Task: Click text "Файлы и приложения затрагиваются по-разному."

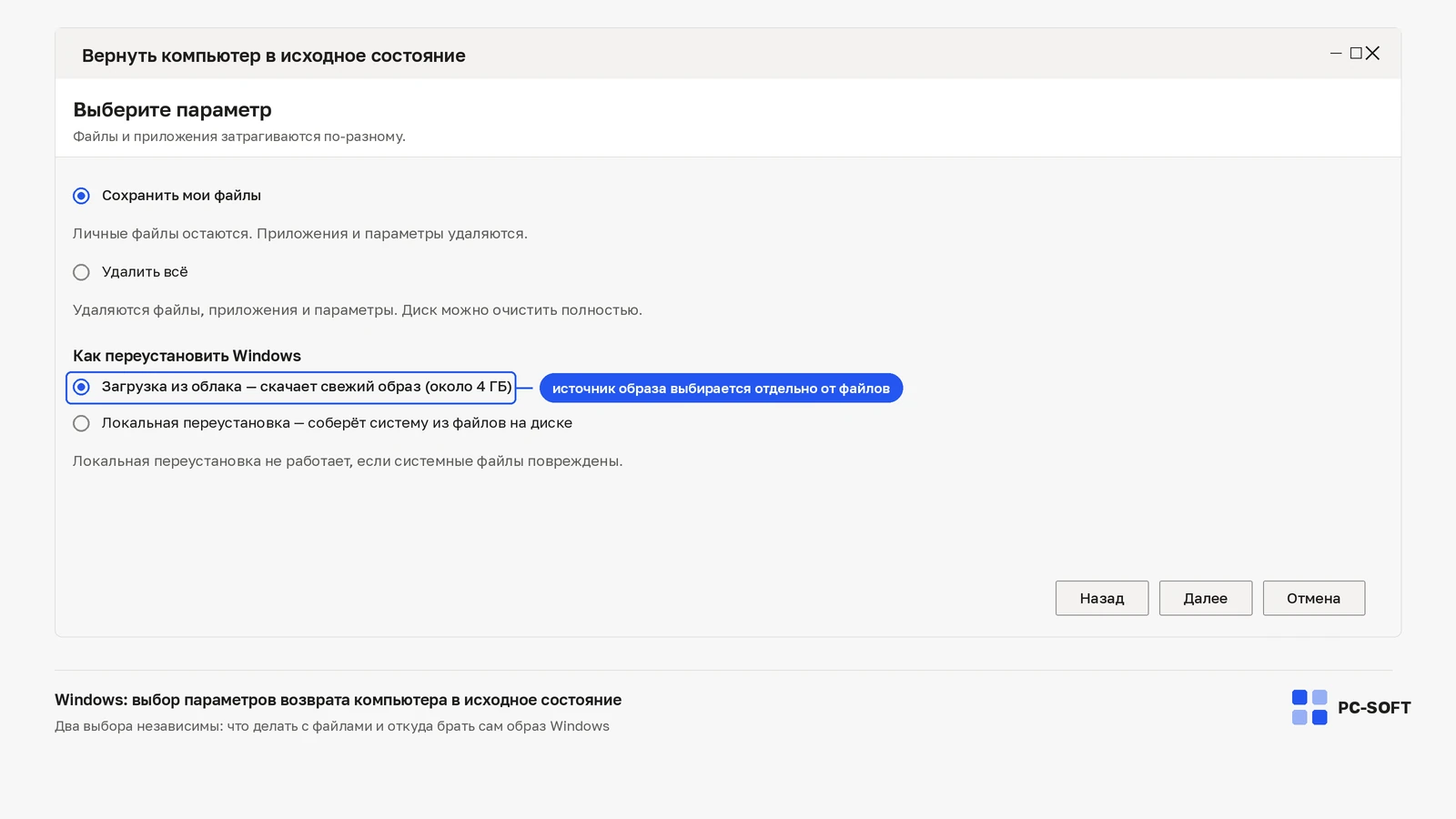Action: coord(239,136)
